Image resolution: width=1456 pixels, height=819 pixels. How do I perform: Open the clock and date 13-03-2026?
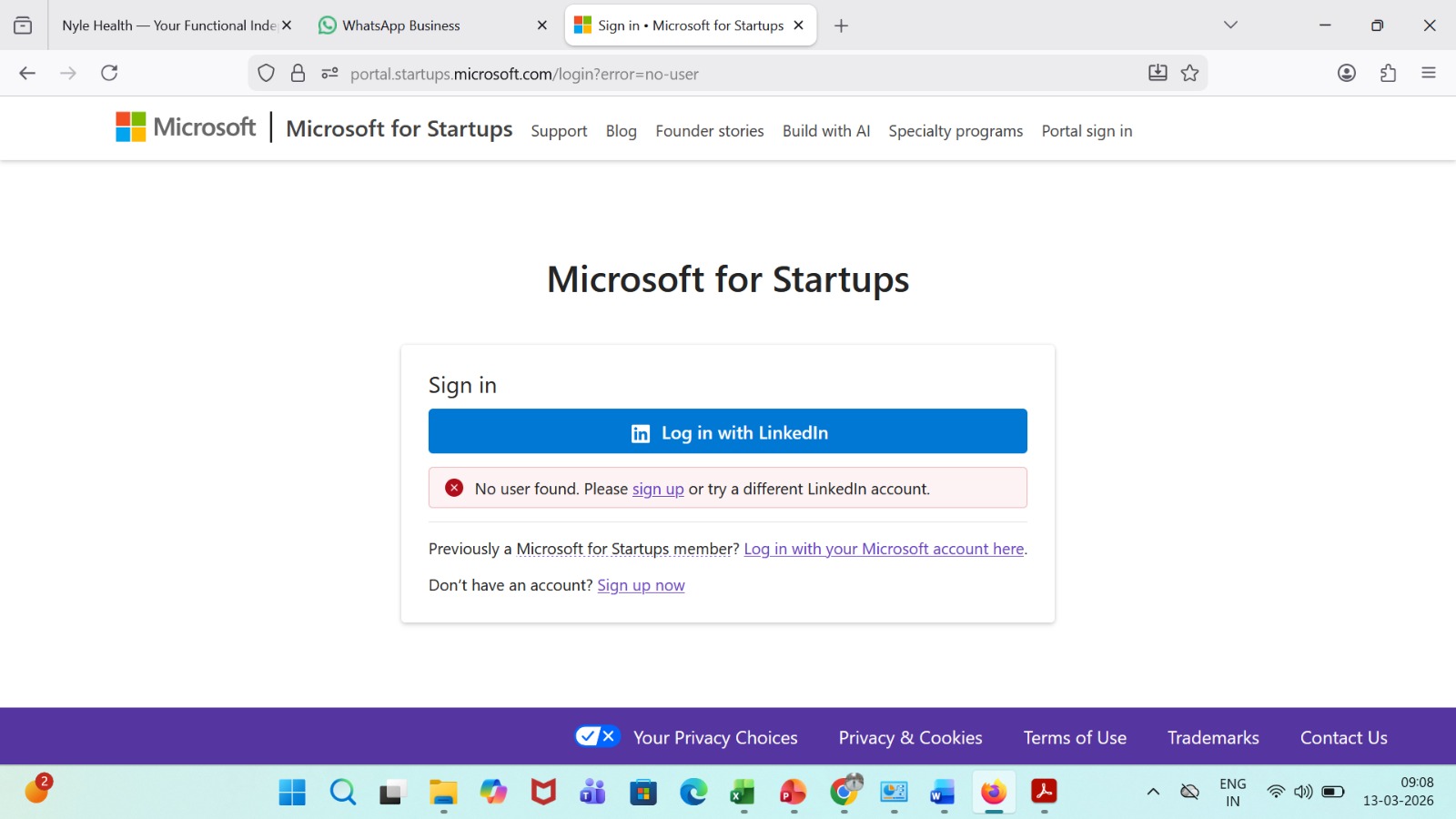pyautogui.click(x=1399, y=792)
